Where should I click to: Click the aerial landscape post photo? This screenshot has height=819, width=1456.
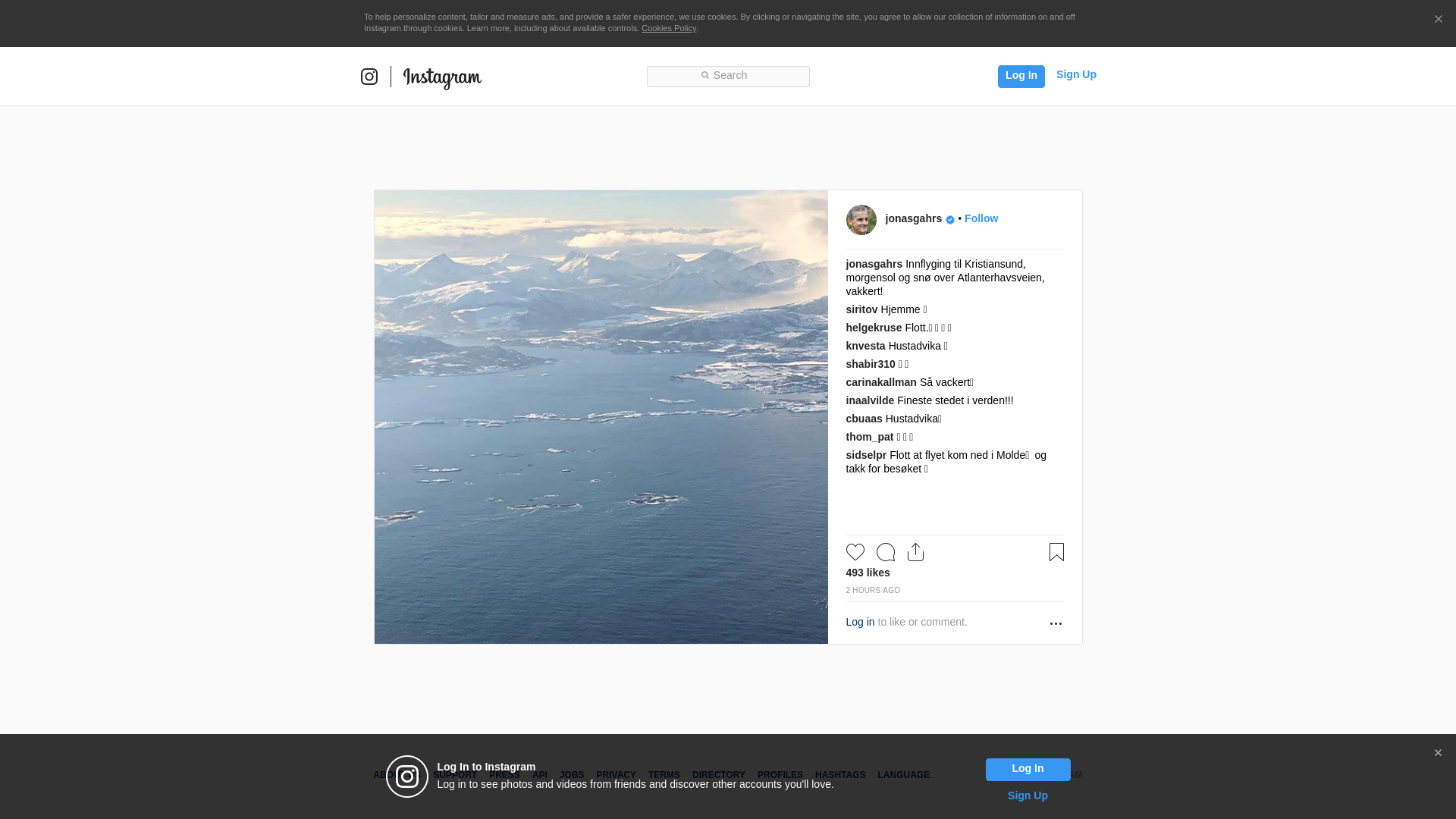click(x=601, y=417)
